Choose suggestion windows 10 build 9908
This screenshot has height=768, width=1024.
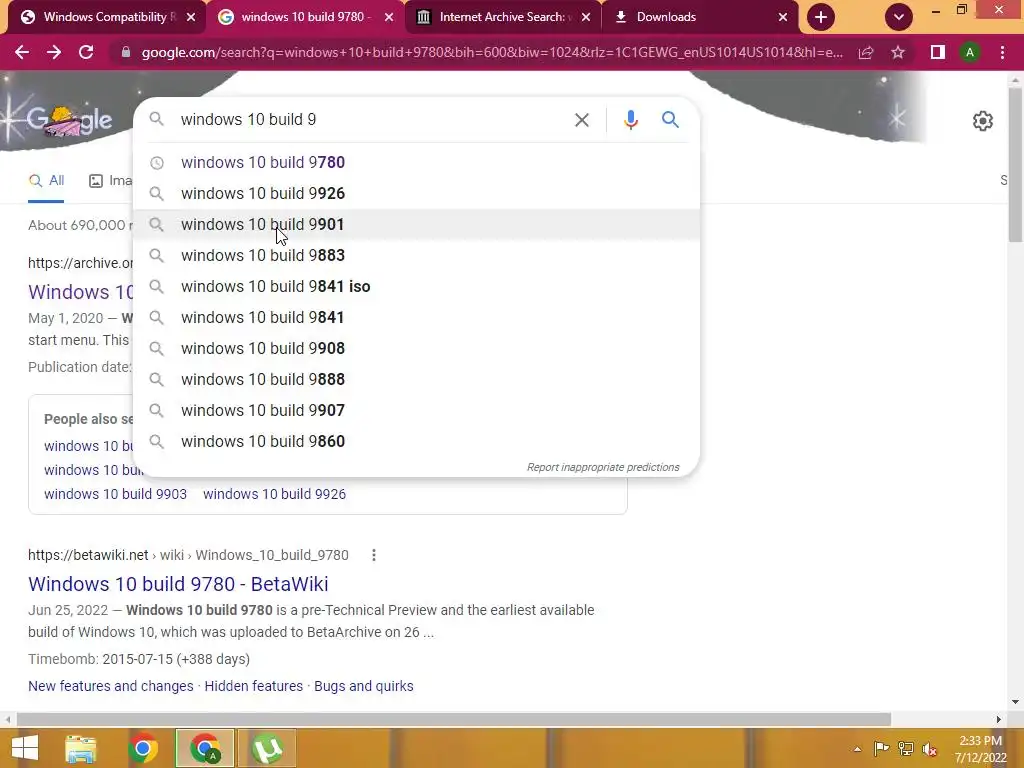416,349
